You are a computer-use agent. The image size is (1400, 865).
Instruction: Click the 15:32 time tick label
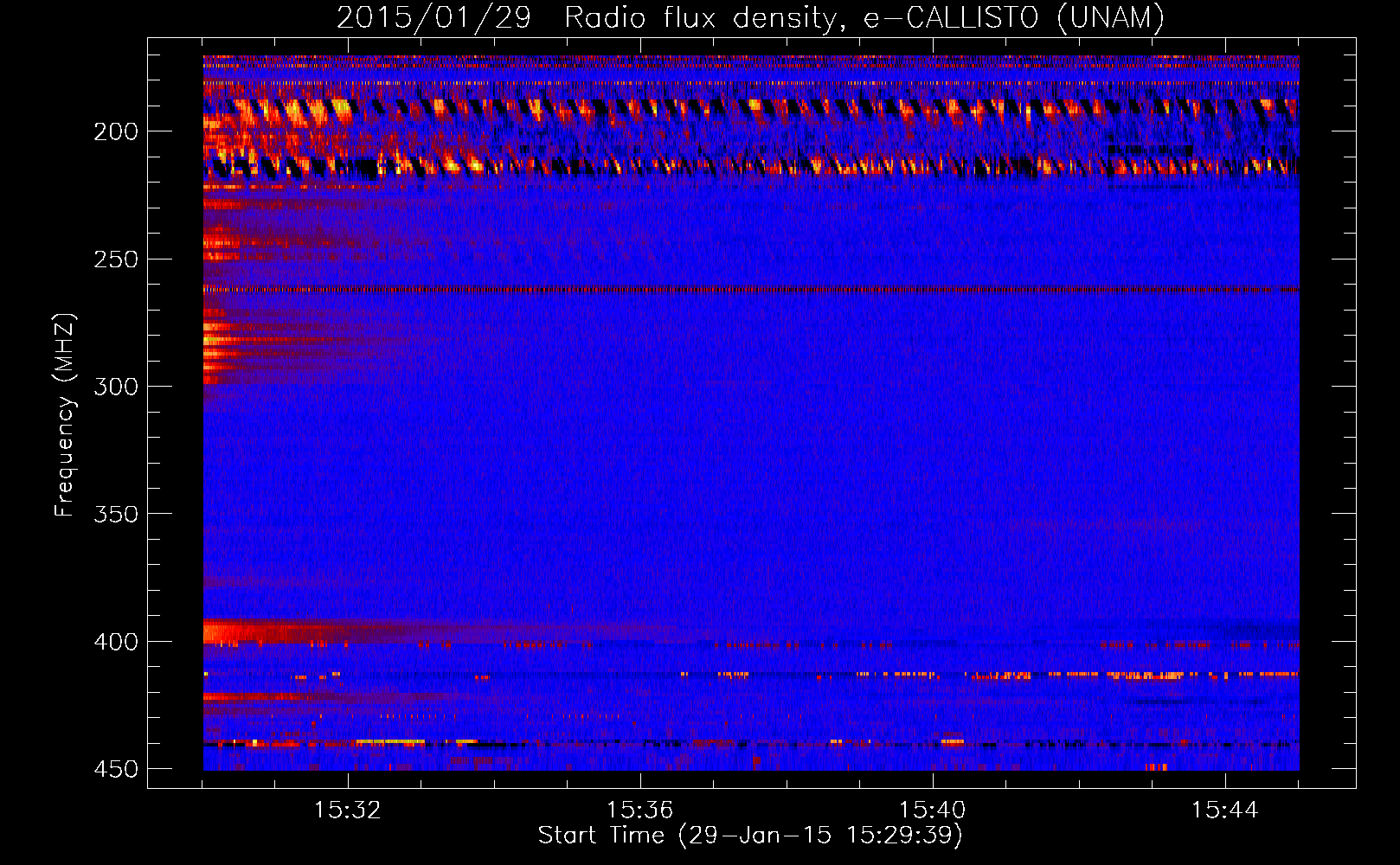point(348,811)
